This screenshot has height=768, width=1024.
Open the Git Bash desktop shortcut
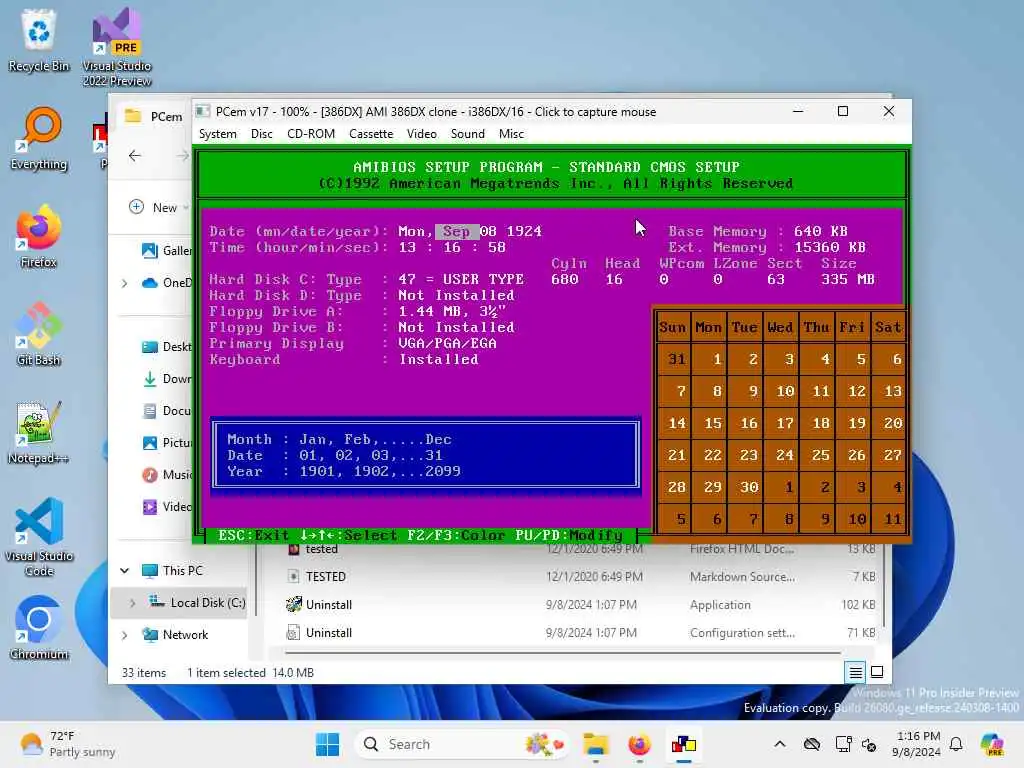point(39,334)
